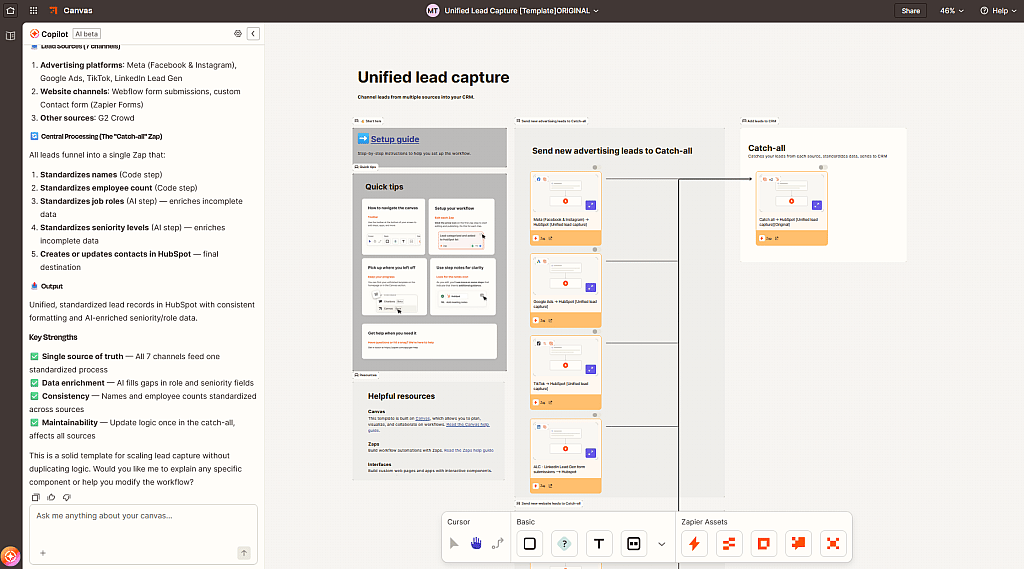Go to the Zapier home icon

coord(10,10)
